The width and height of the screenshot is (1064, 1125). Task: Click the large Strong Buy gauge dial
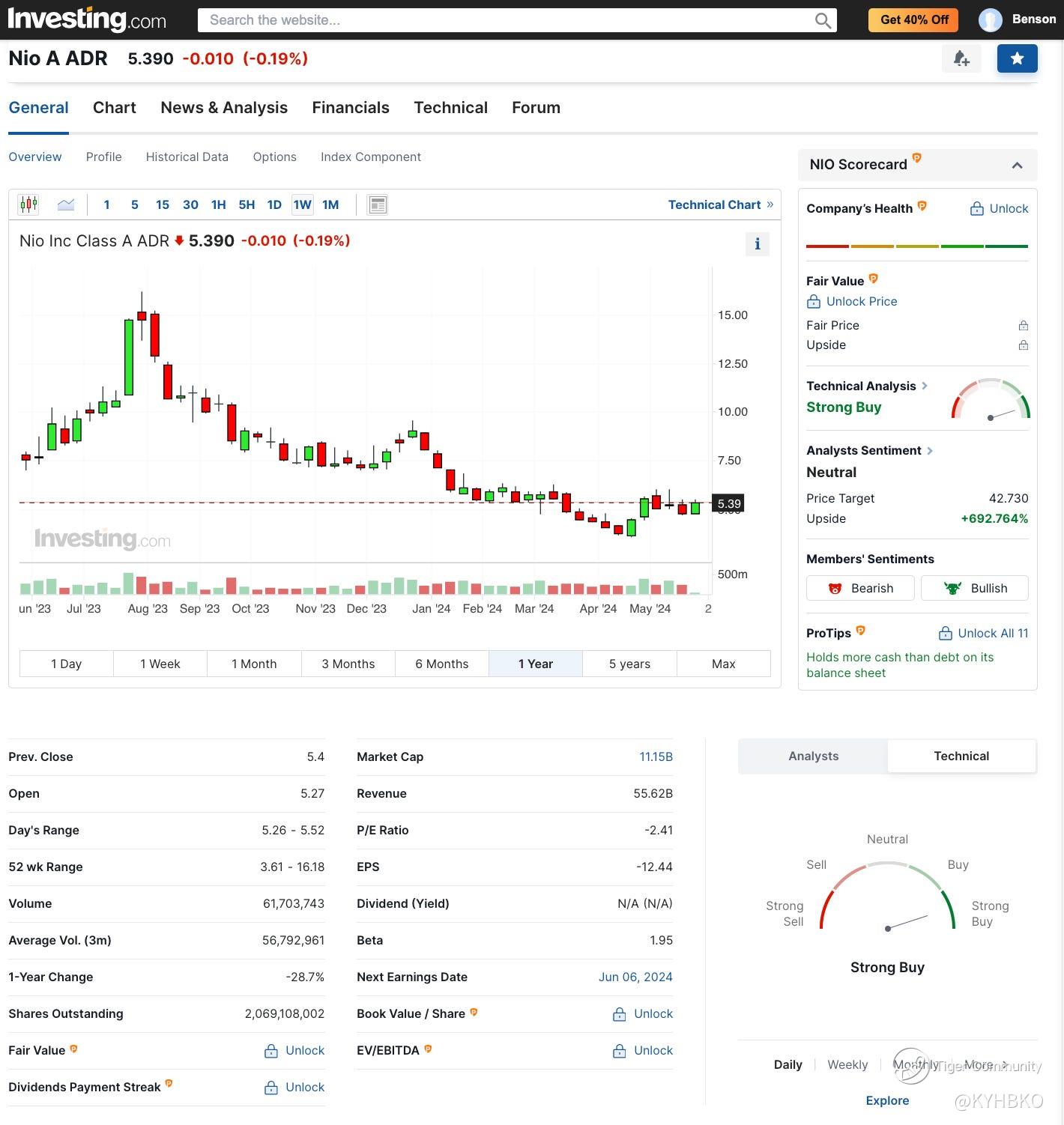coord(888,896)
